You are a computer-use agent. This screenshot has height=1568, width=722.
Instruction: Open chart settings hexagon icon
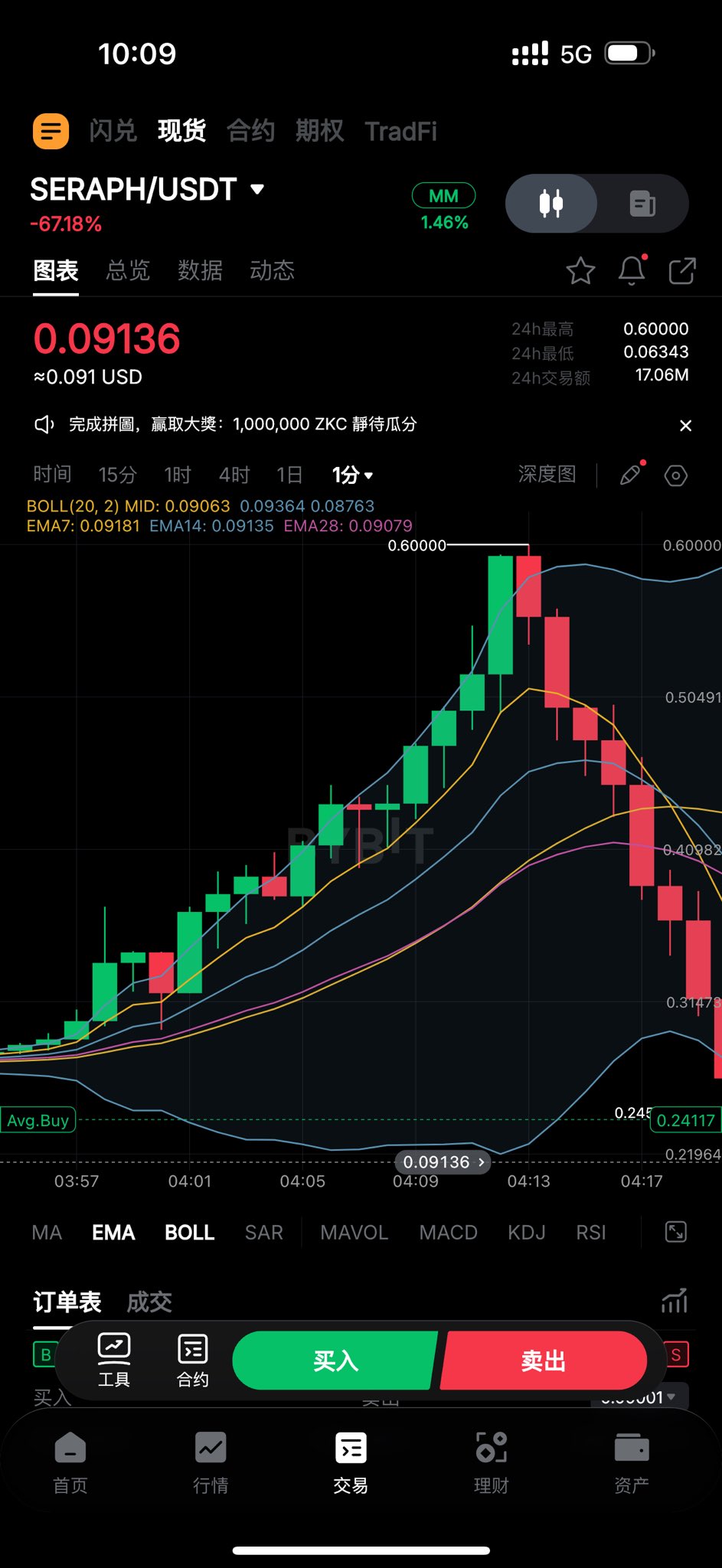coord(676,475)
